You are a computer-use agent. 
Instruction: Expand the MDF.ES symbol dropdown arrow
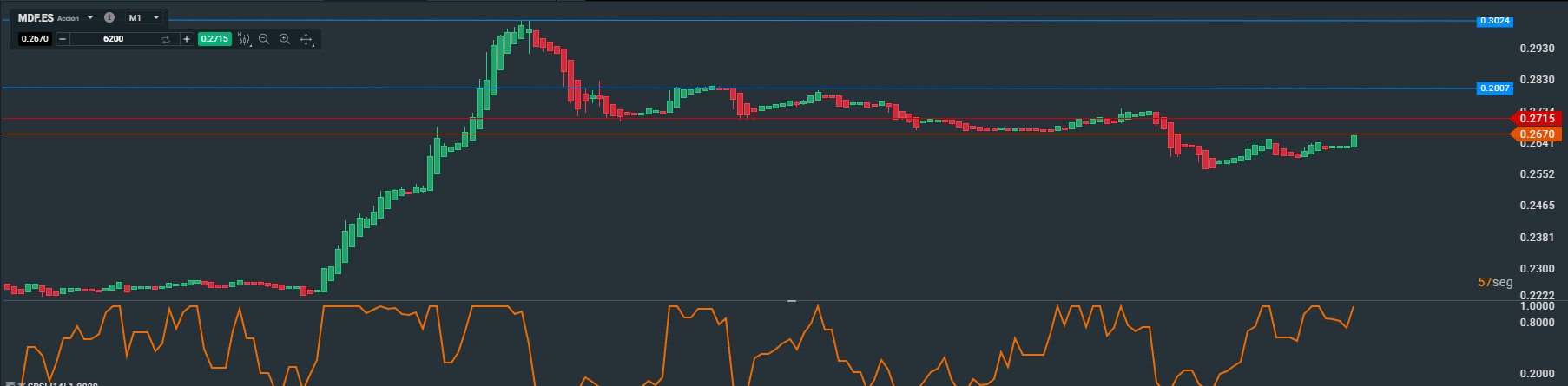(90, 17)
